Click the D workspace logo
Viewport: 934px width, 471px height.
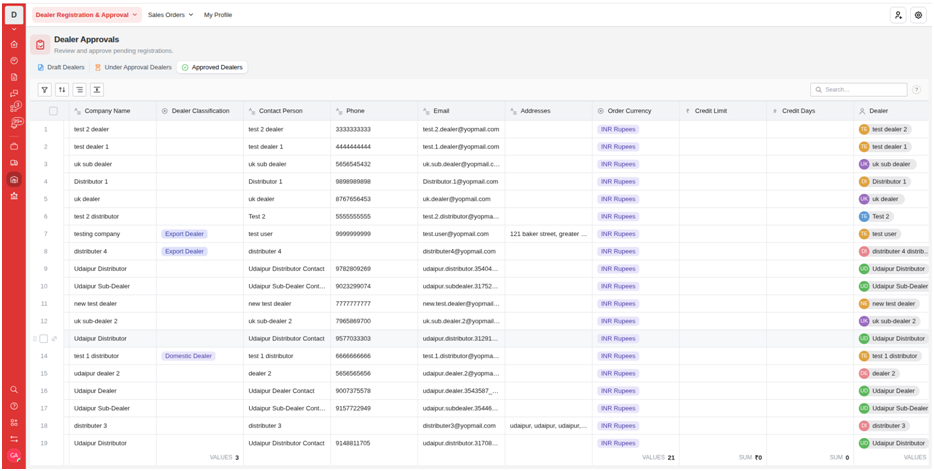tap(14, 15)
